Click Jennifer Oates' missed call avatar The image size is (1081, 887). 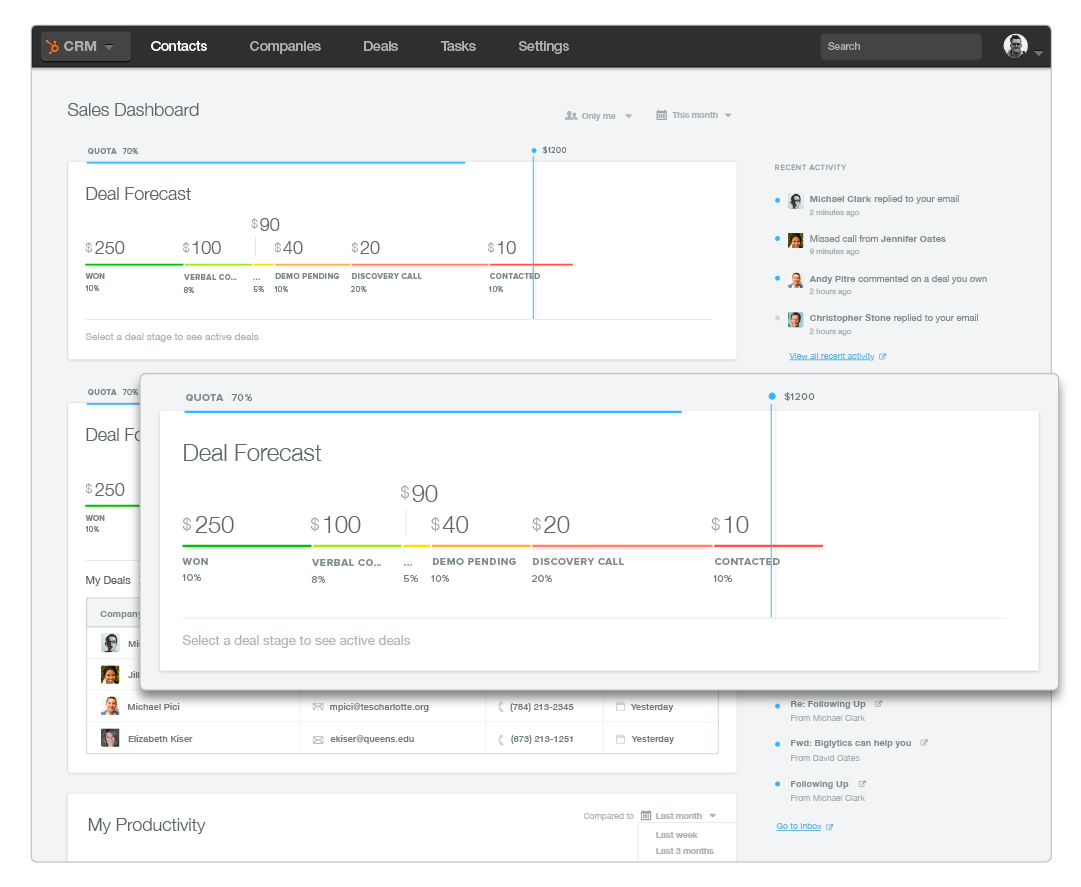[x=795, y=241]
